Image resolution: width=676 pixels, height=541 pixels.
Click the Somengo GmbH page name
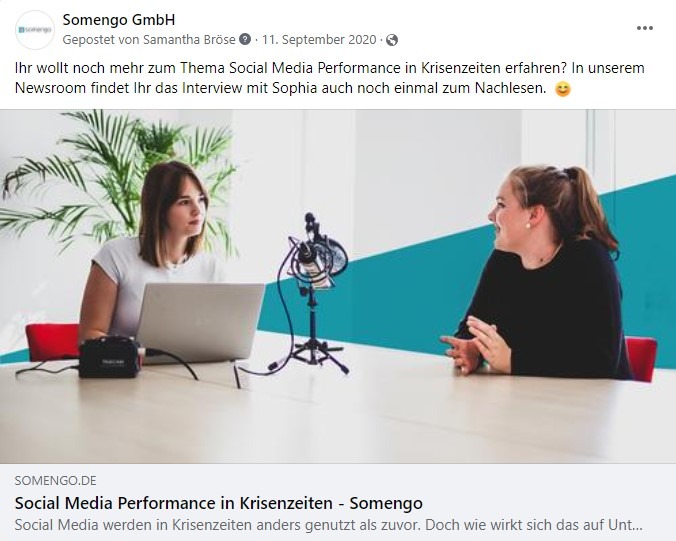pos(119,20)
